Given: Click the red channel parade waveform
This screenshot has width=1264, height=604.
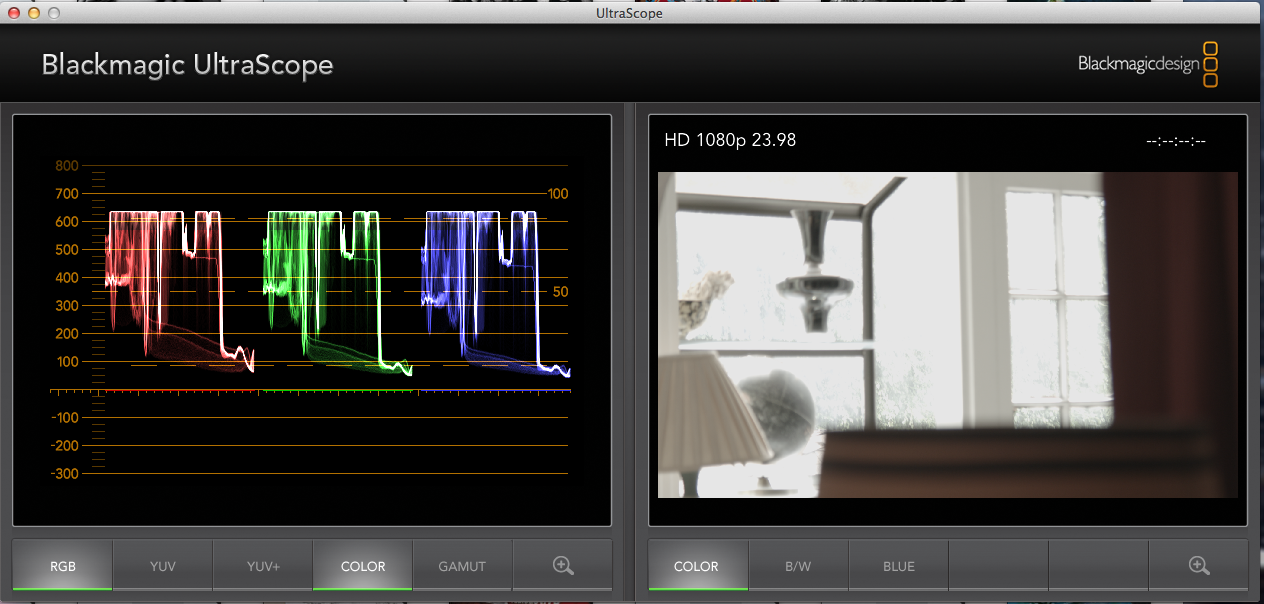Looking at the screenshot, I should click(180, 293).
